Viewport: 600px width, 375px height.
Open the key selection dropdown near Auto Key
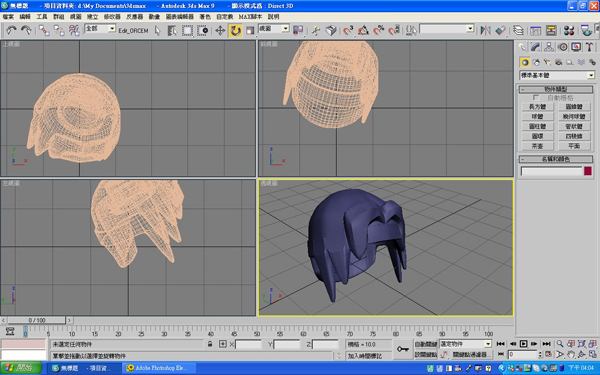[465, 344]
